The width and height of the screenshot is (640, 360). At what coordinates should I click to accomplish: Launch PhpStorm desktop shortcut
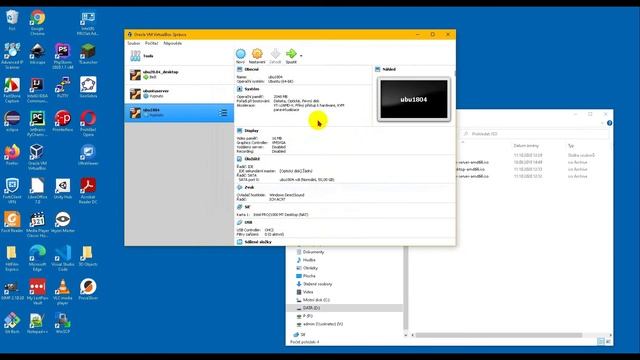click(x=62, y=56)
